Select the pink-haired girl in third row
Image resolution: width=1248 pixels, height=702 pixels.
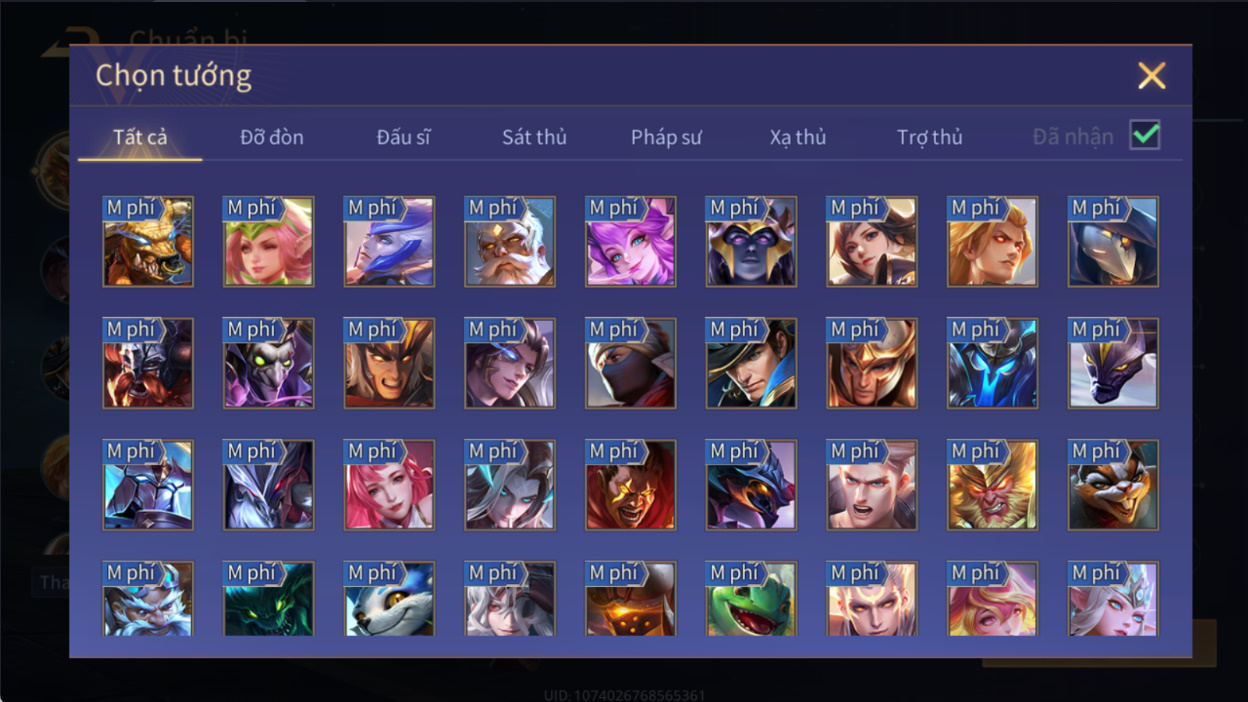389,486
